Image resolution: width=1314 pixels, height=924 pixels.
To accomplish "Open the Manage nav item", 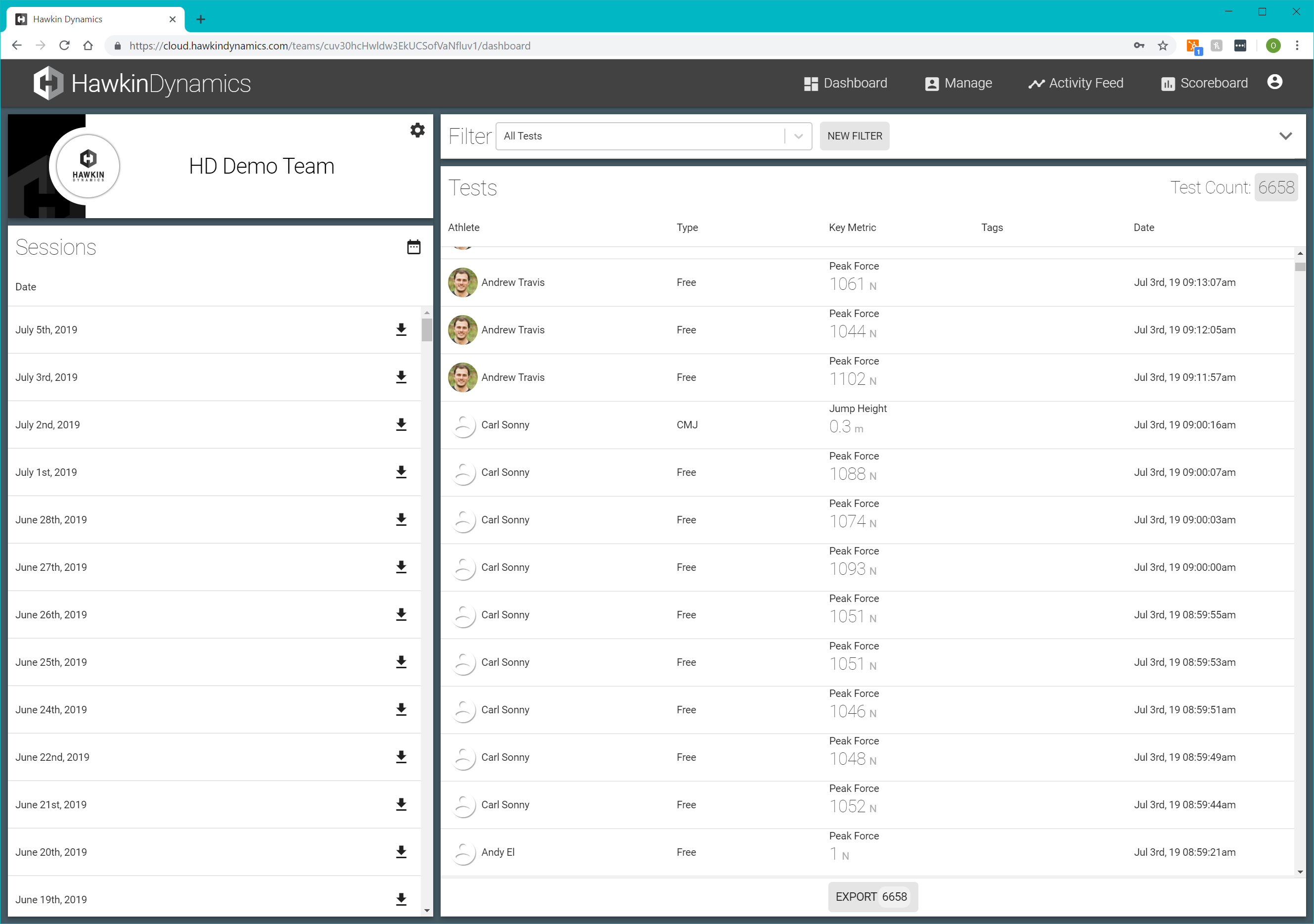I will tap(958, 83).
